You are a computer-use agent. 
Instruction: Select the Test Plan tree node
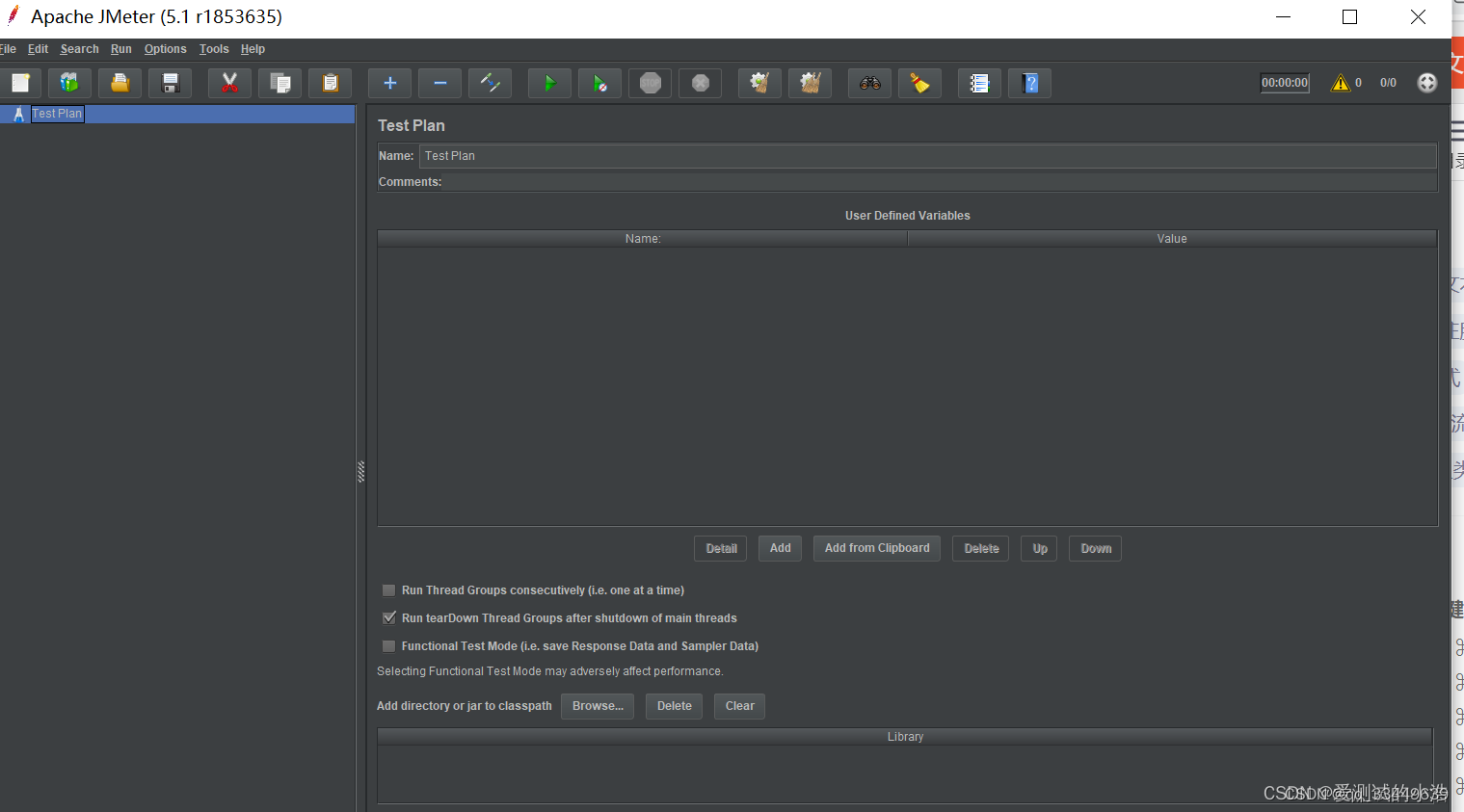coord(57,114)
